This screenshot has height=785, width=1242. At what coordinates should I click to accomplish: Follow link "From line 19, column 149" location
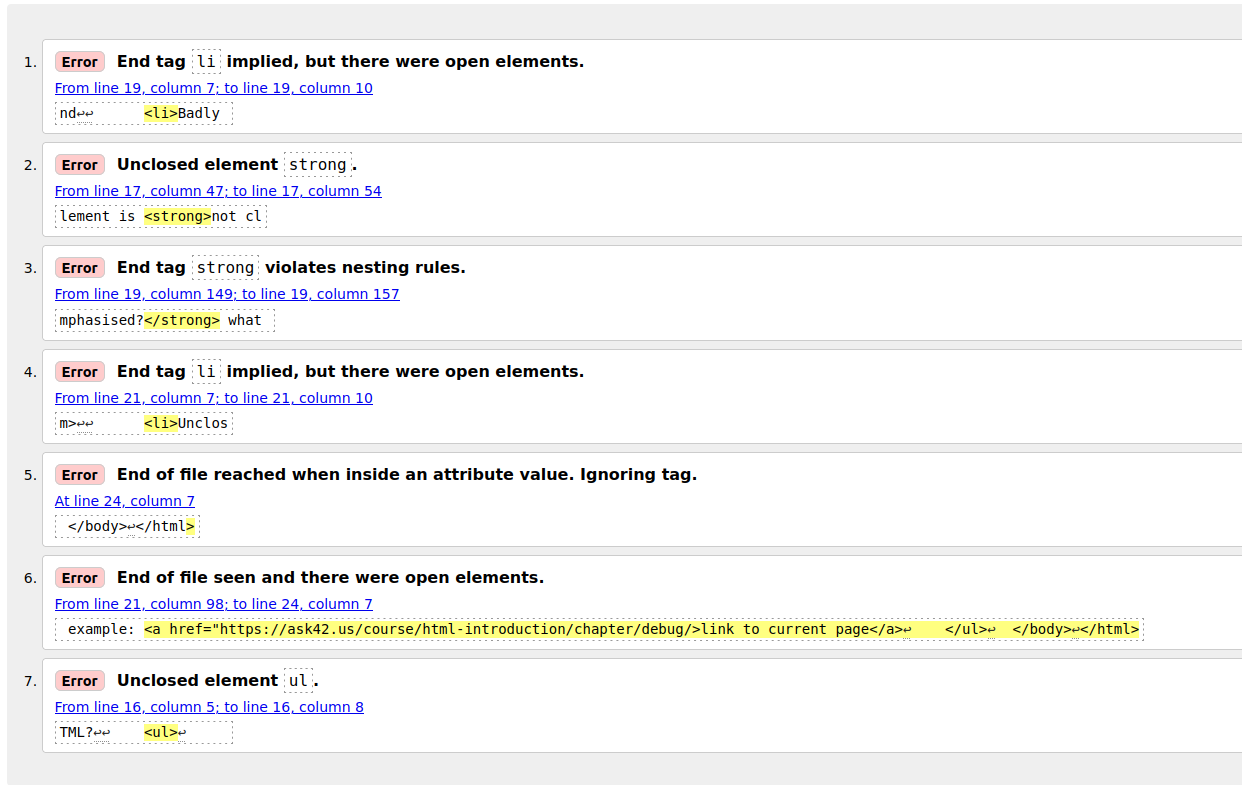pos(226,294)
